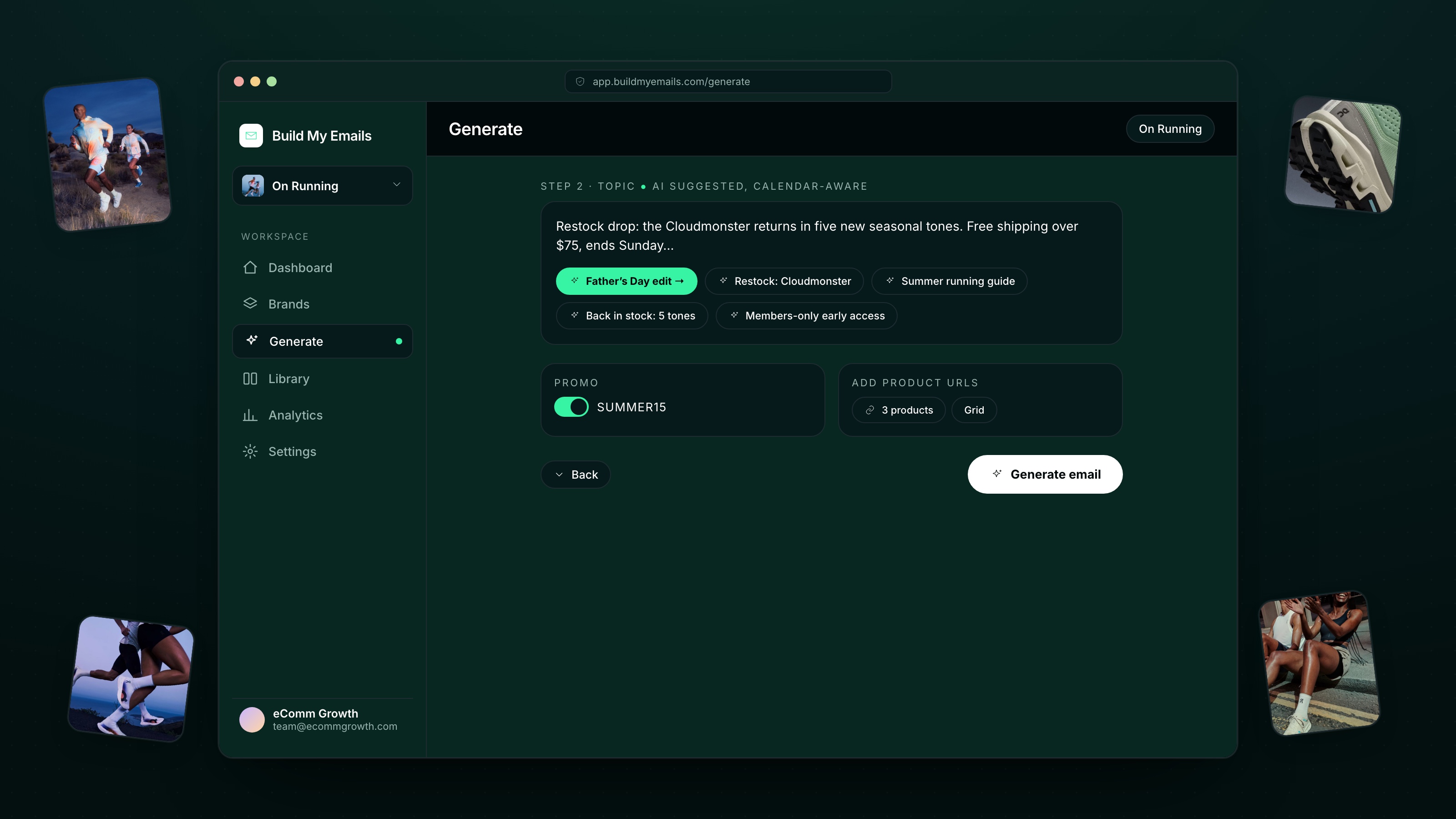The image size is (1456, 819).
Task: Open the Settings page
Action: coord(322,452)
